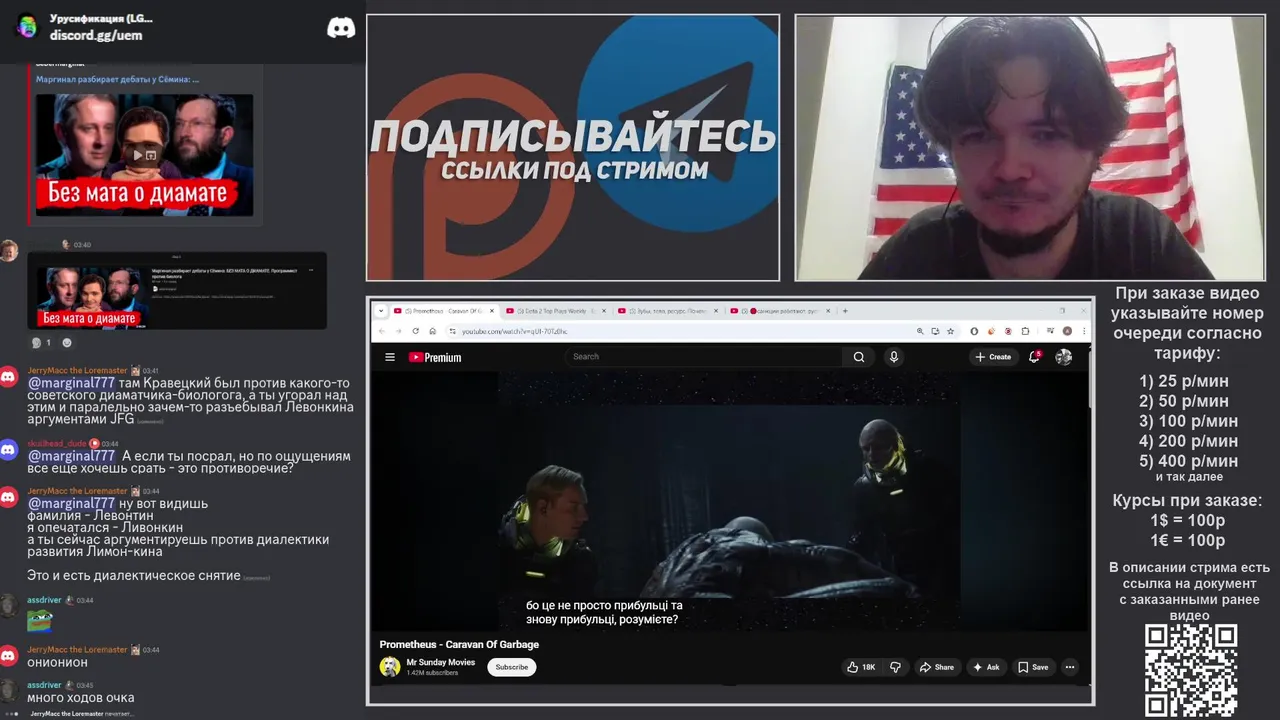Add a reaction with smiley icon
The image size is (1280, 720).
(x=67, y=343)
